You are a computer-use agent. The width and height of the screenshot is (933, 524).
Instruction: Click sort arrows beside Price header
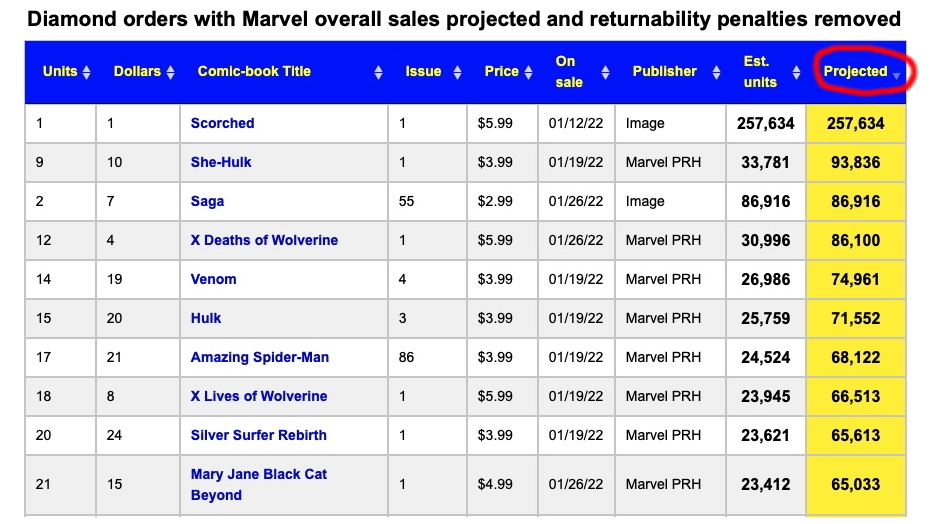(x=529, y=72)
